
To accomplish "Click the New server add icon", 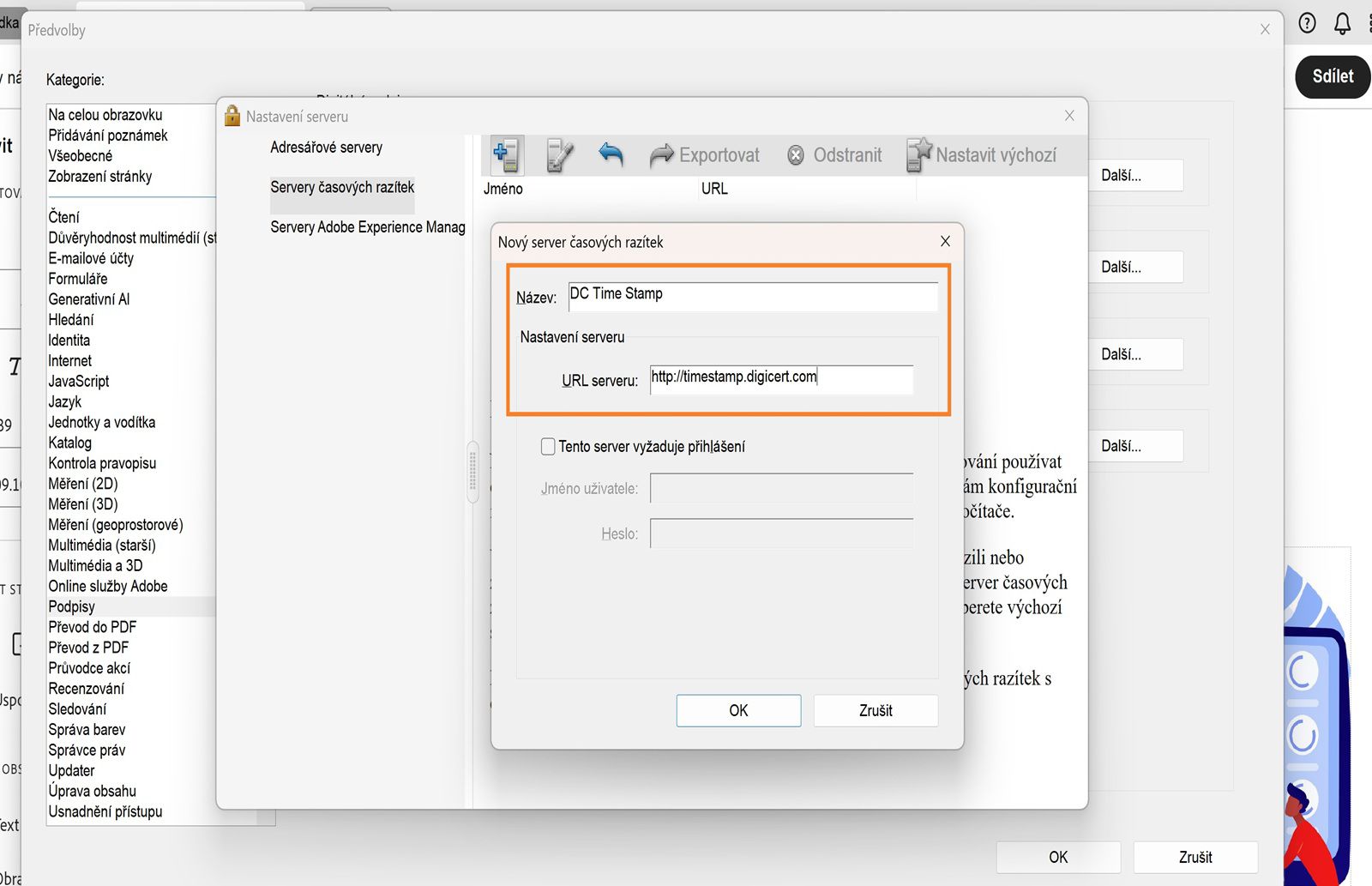I will click(506, 155).
